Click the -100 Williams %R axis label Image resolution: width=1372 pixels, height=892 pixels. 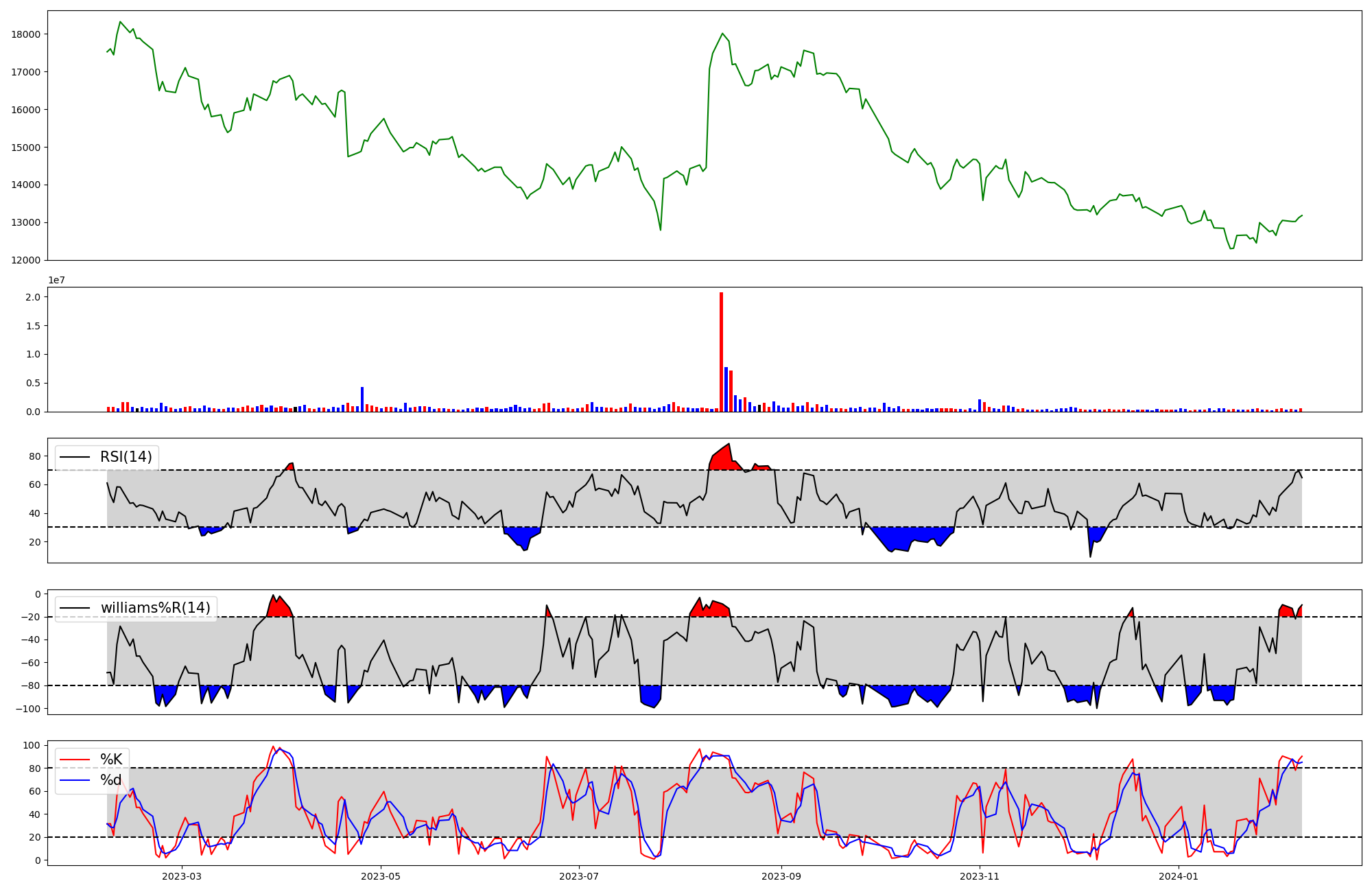click(28, 709)
